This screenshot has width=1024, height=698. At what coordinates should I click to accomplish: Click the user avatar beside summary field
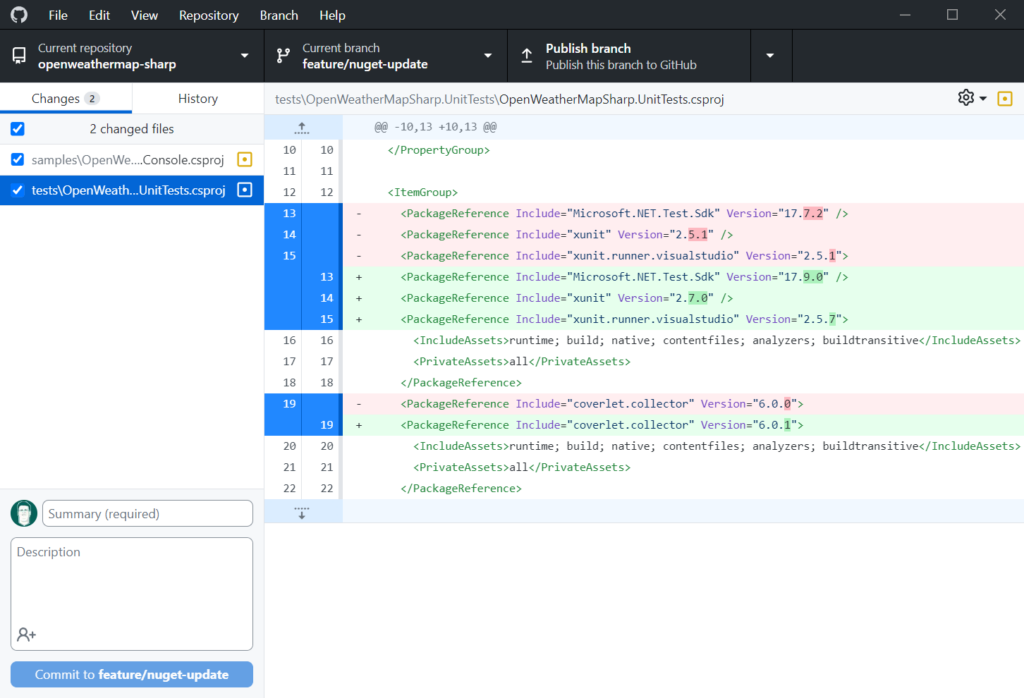tap(24, 514)
